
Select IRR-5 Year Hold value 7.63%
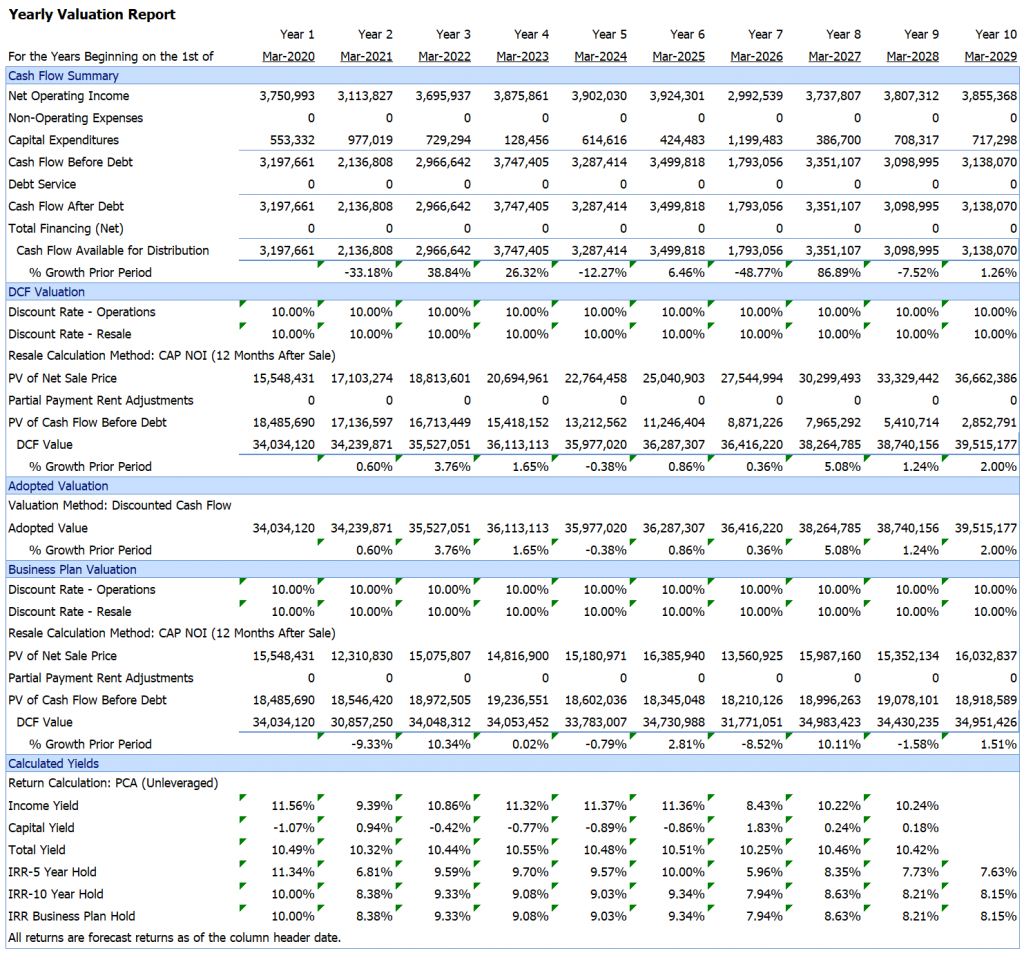999,873
